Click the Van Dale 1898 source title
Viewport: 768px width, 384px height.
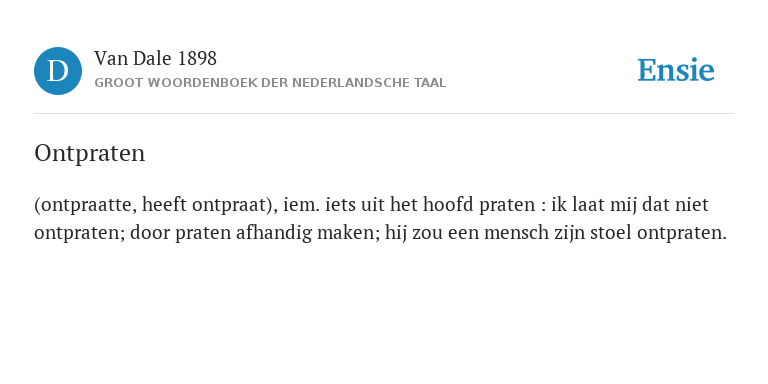pos(155,59)
